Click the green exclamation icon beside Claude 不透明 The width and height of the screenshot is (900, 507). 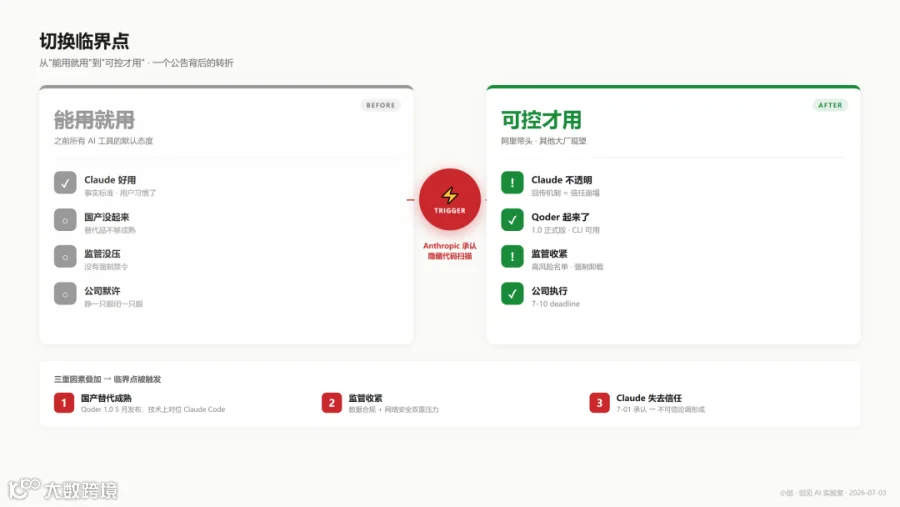(512, 183)
